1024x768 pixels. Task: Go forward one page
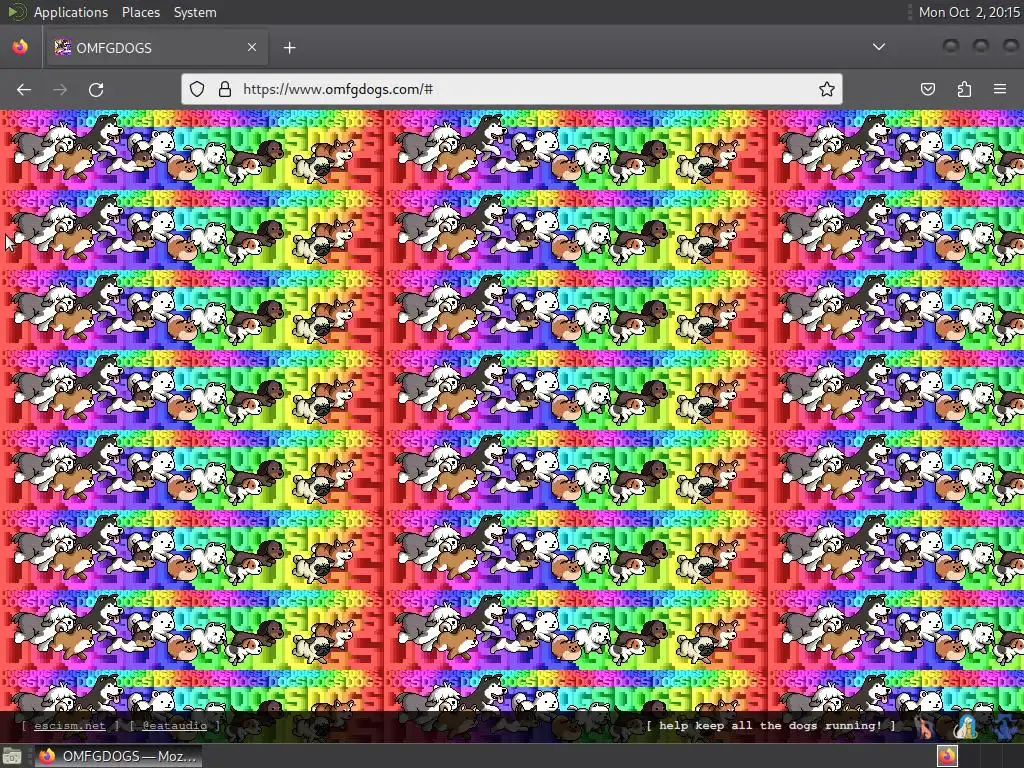[x=60, y=89]
